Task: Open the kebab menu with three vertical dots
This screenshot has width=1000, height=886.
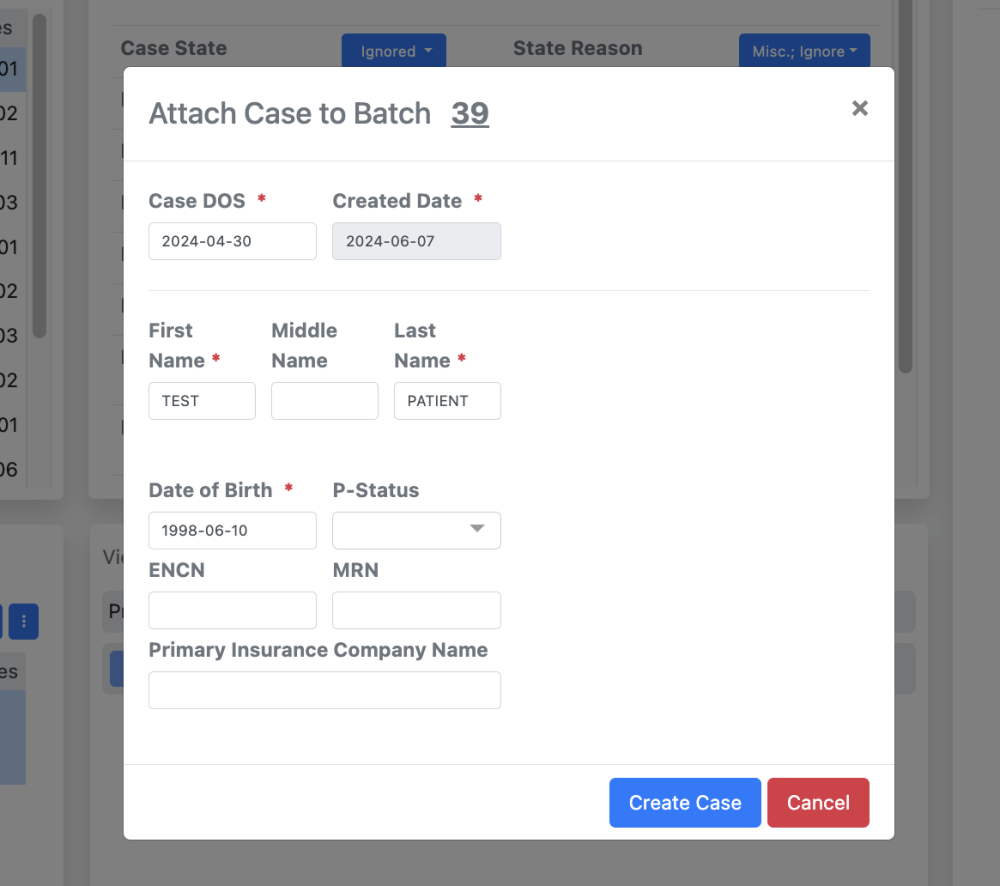Action: point(23,621)
